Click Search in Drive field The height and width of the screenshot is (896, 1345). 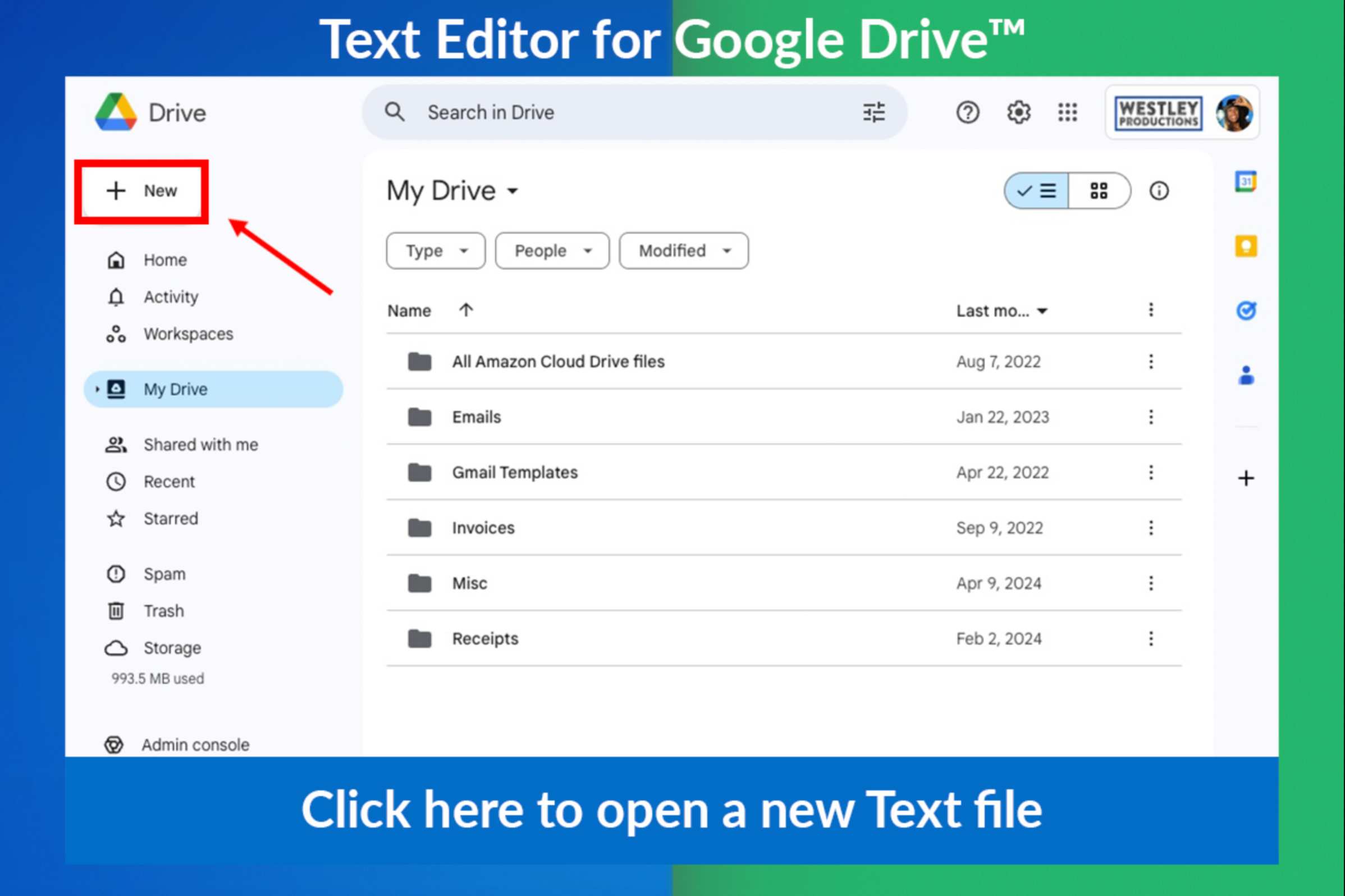[634, 112]
